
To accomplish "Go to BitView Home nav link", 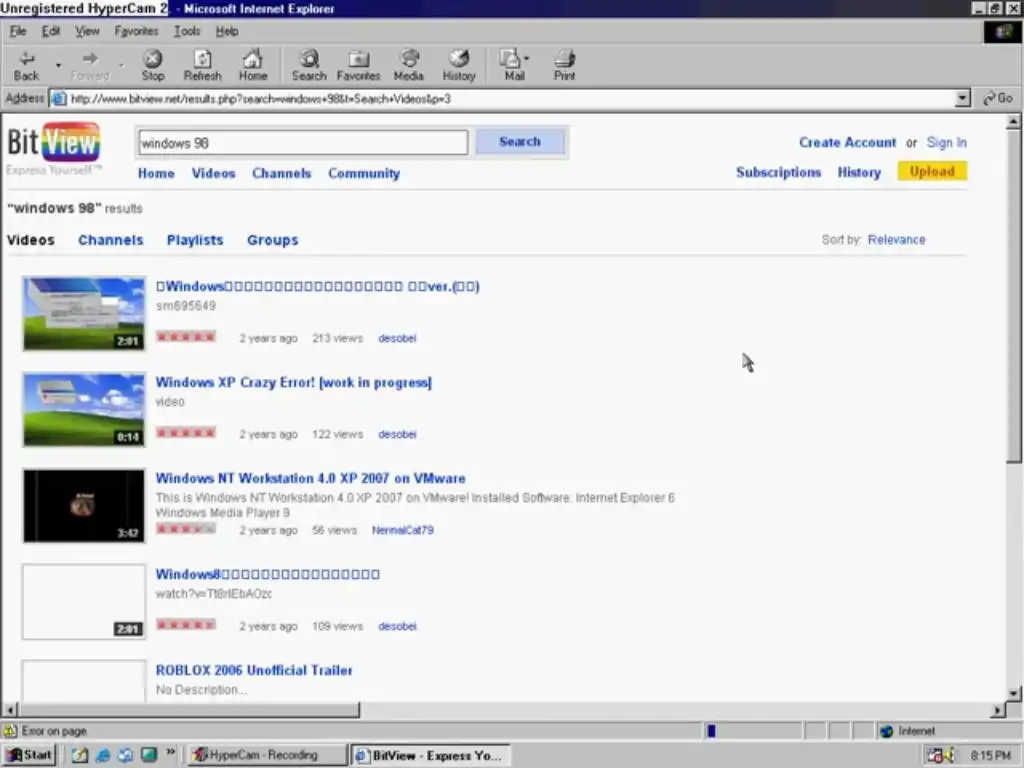I will pyautogui.click(x=156, y=173).
